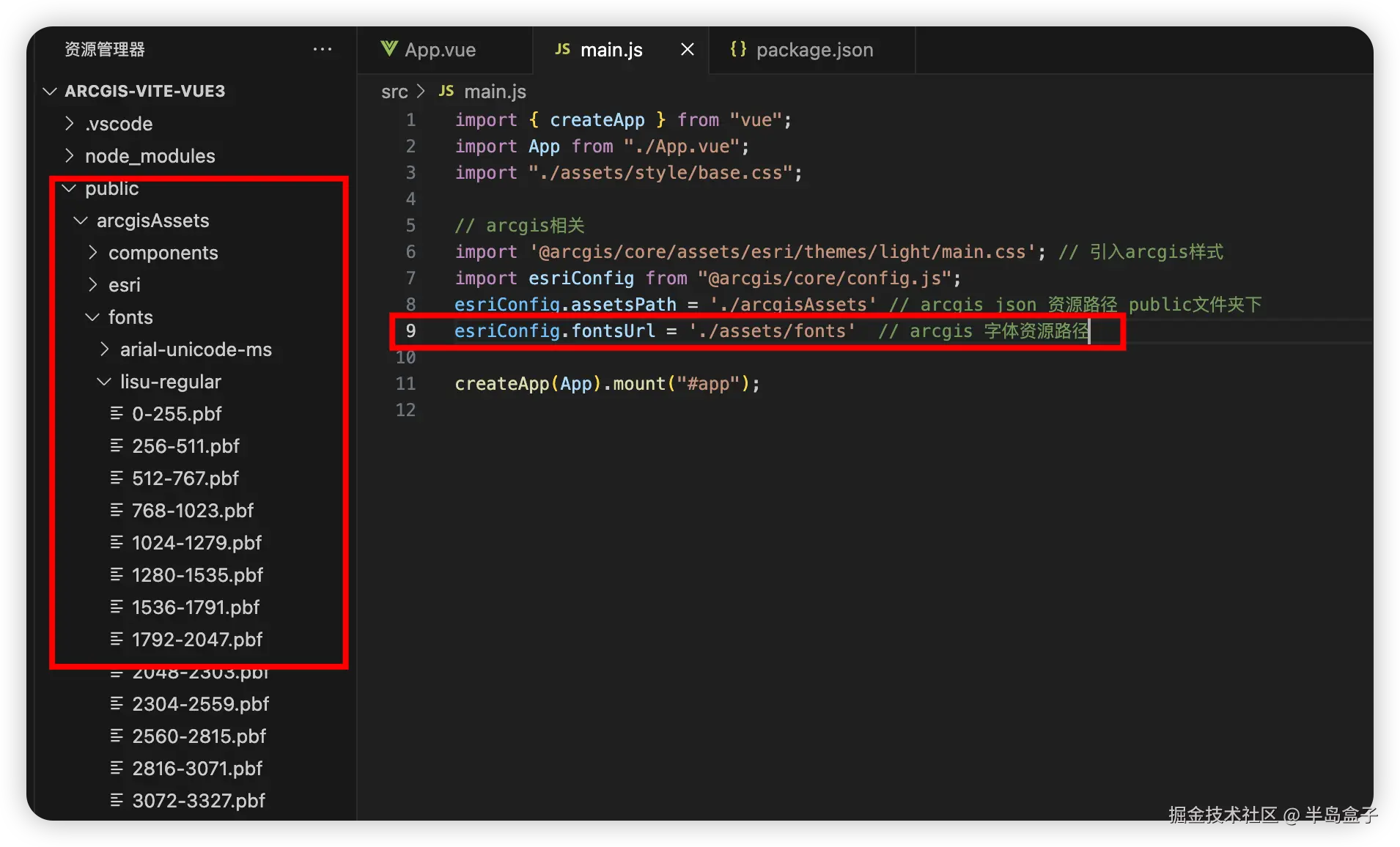The image size is (1400, 847).
Task: Open the 1024-1279.pbf file
Action: pyautogui.click(x=197, y=543)
